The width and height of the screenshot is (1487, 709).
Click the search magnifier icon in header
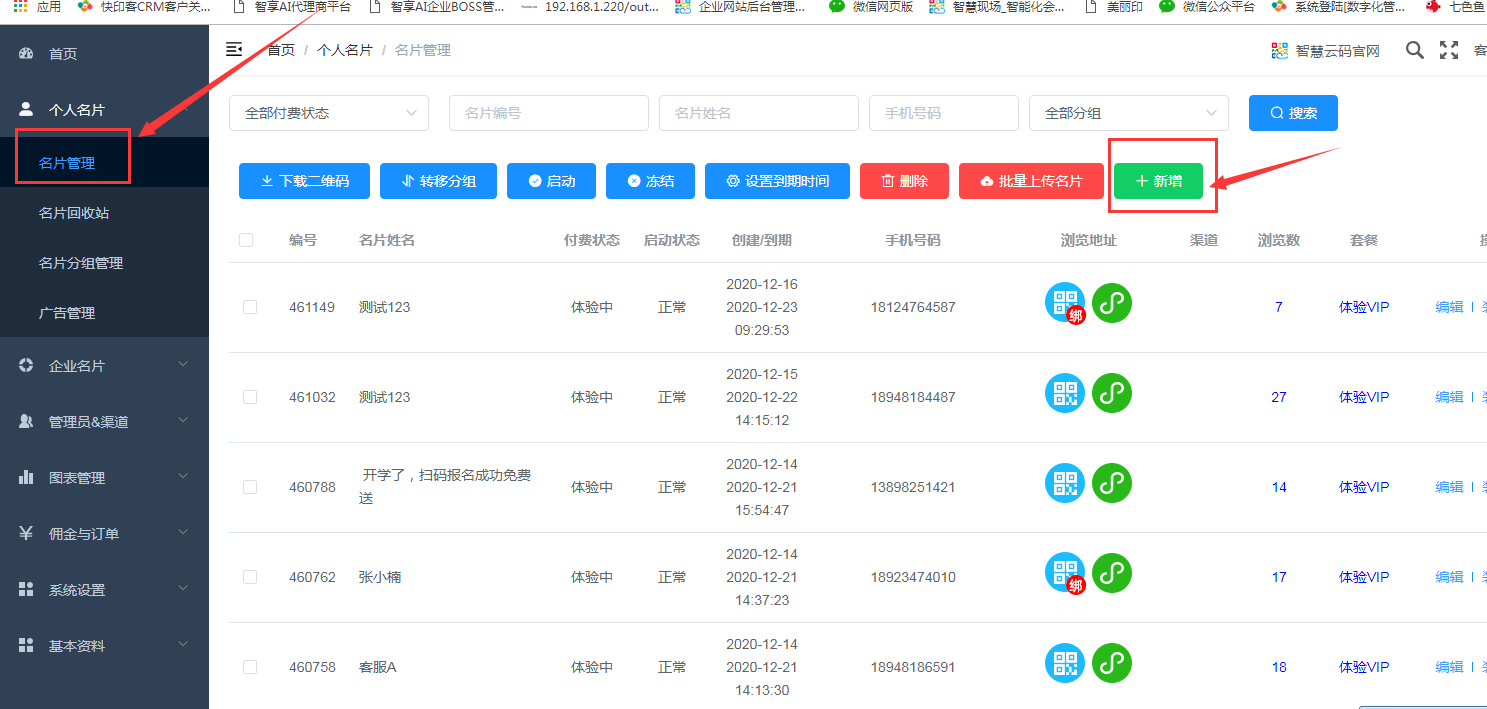click(x=1414, y=50)
